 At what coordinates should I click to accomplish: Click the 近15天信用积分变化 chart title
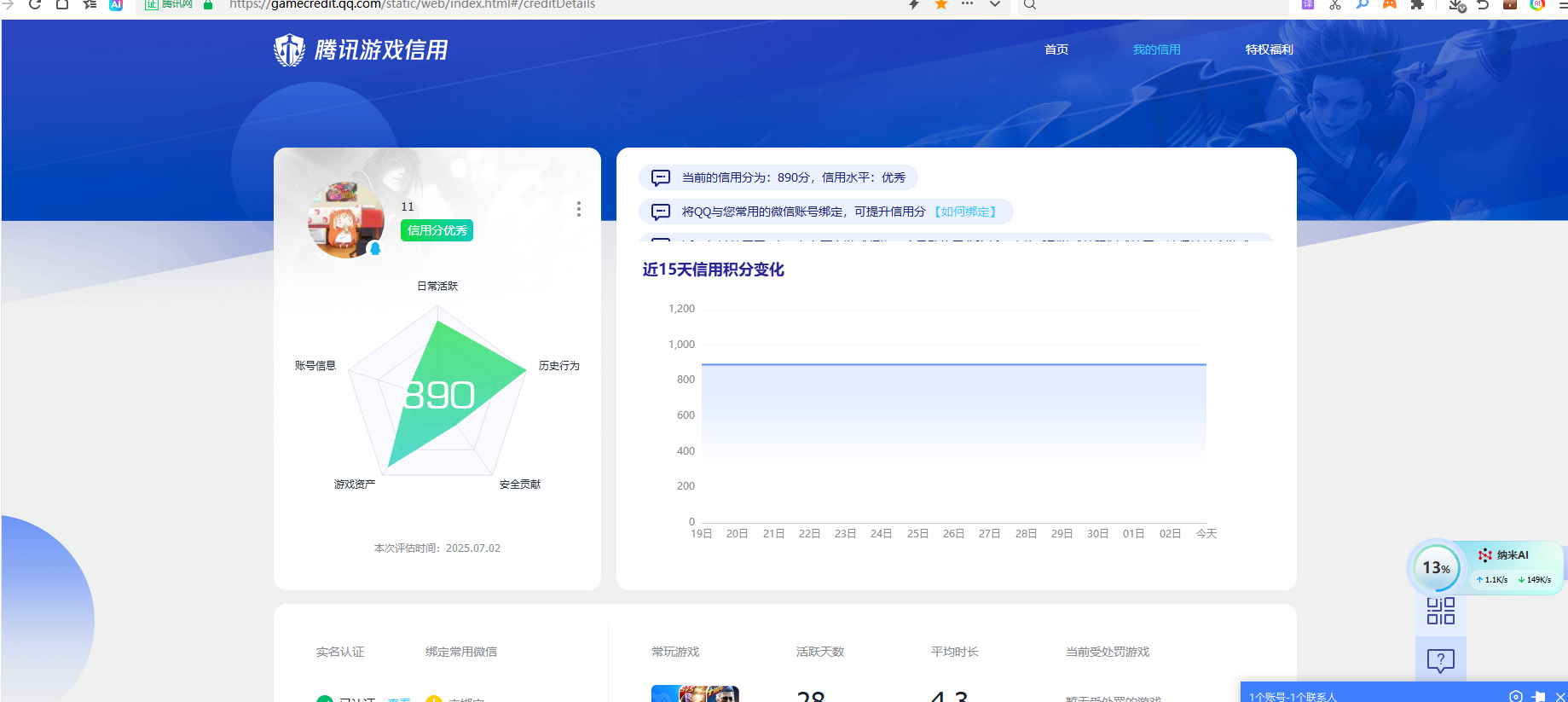714,270
